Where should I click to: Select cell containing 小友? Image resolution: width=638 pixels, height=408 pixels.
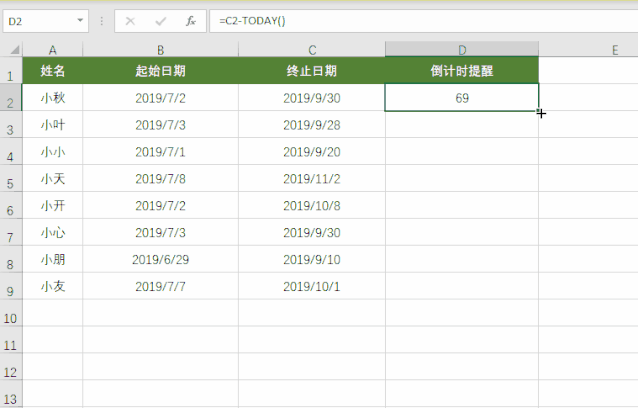coord(52,286)
